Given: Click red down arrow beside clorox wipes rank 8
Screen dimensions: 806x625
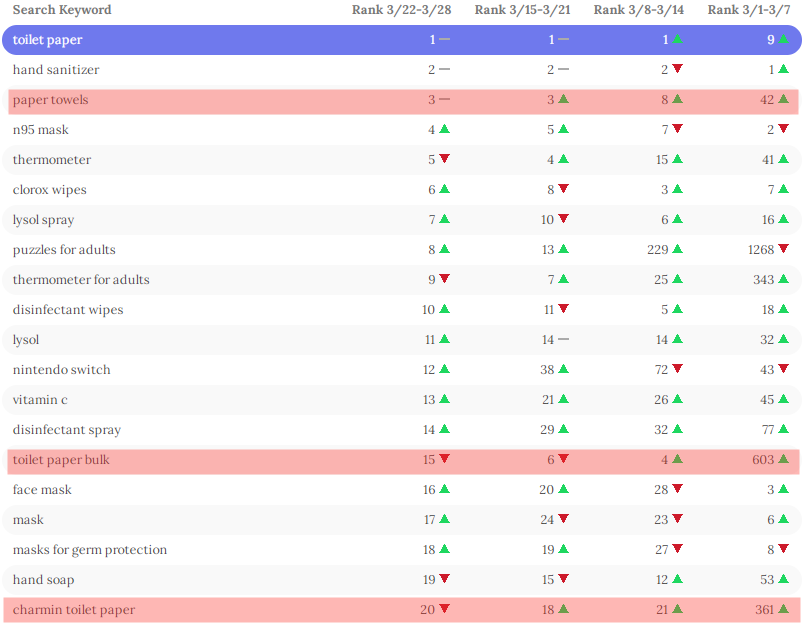Looking at the screenshot, I should pos(563,189).
